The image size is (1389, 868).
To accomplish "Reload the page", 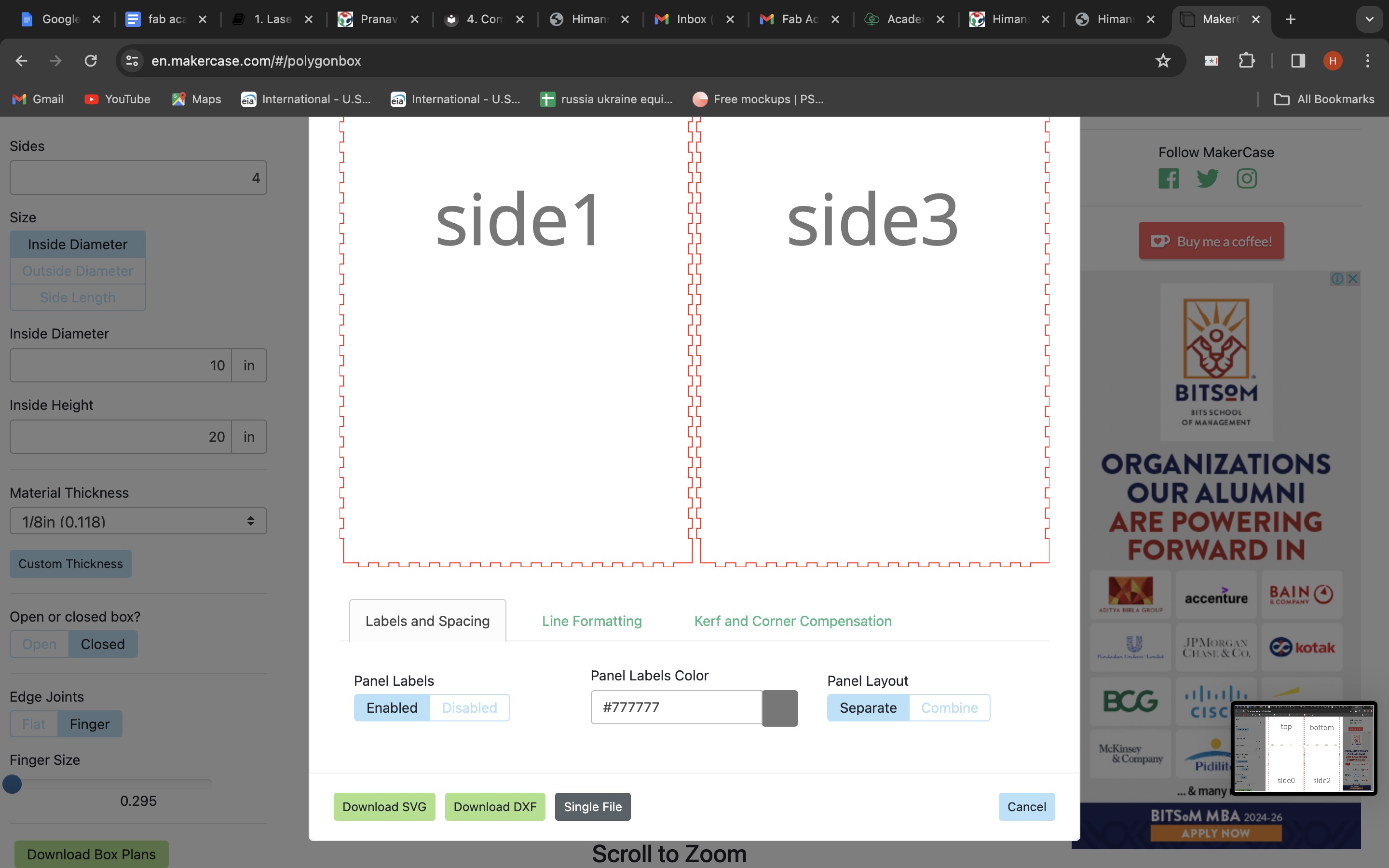I will pos(91,61).
